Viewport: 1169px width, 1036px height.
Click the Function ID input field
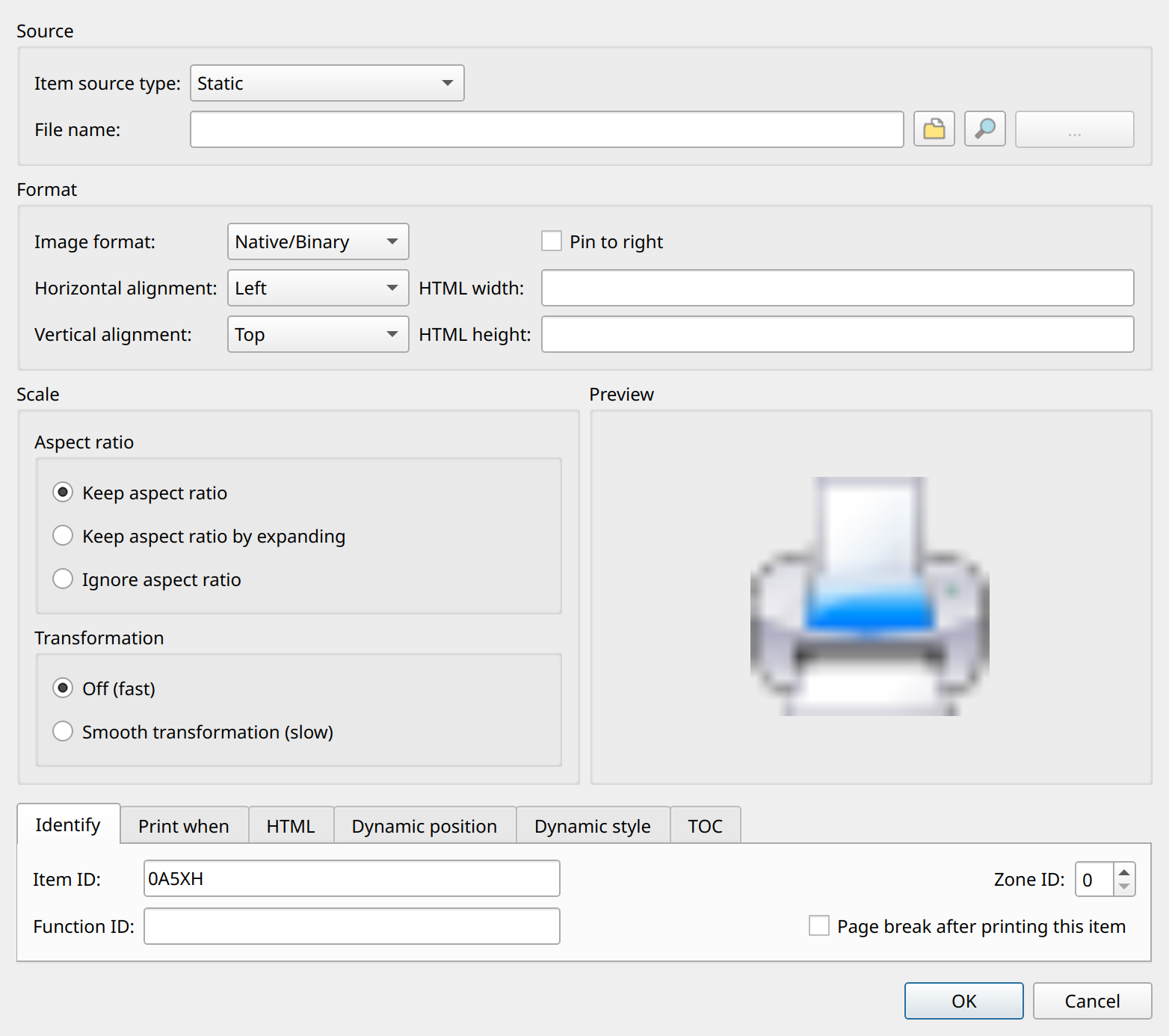pos(352,926)
